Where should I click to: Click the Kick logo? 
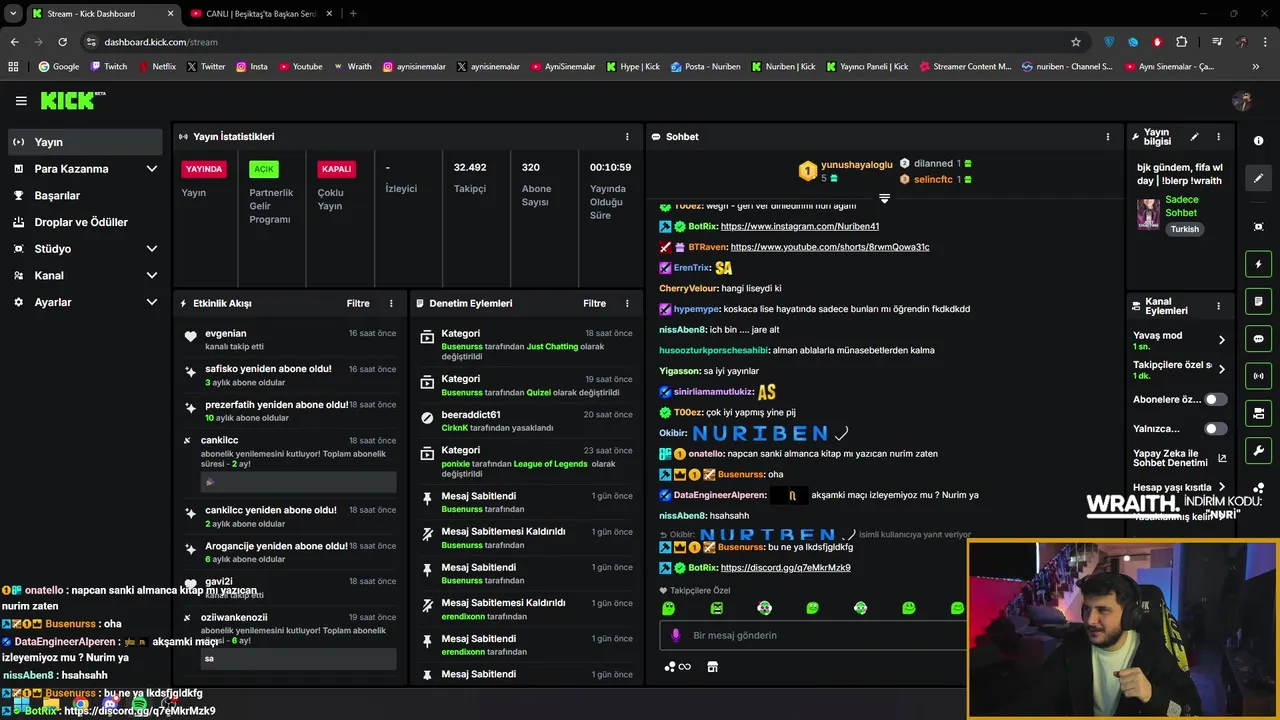point(72,100)
